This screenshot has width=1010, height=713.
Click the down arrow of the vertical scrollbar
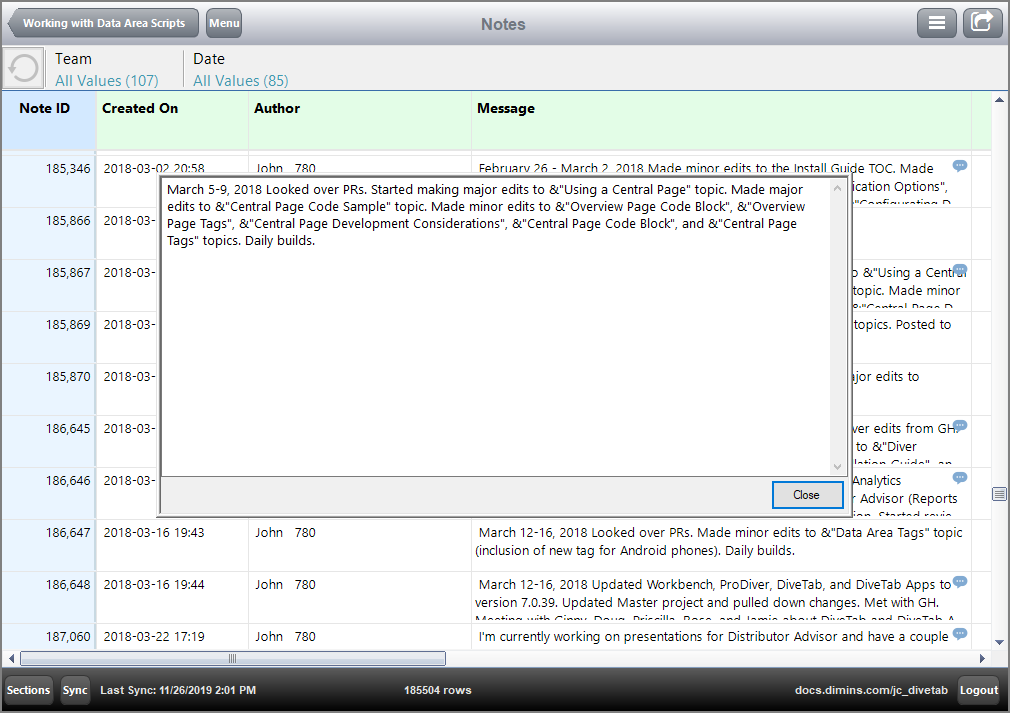pyautogui.click(x=999, y=643)
